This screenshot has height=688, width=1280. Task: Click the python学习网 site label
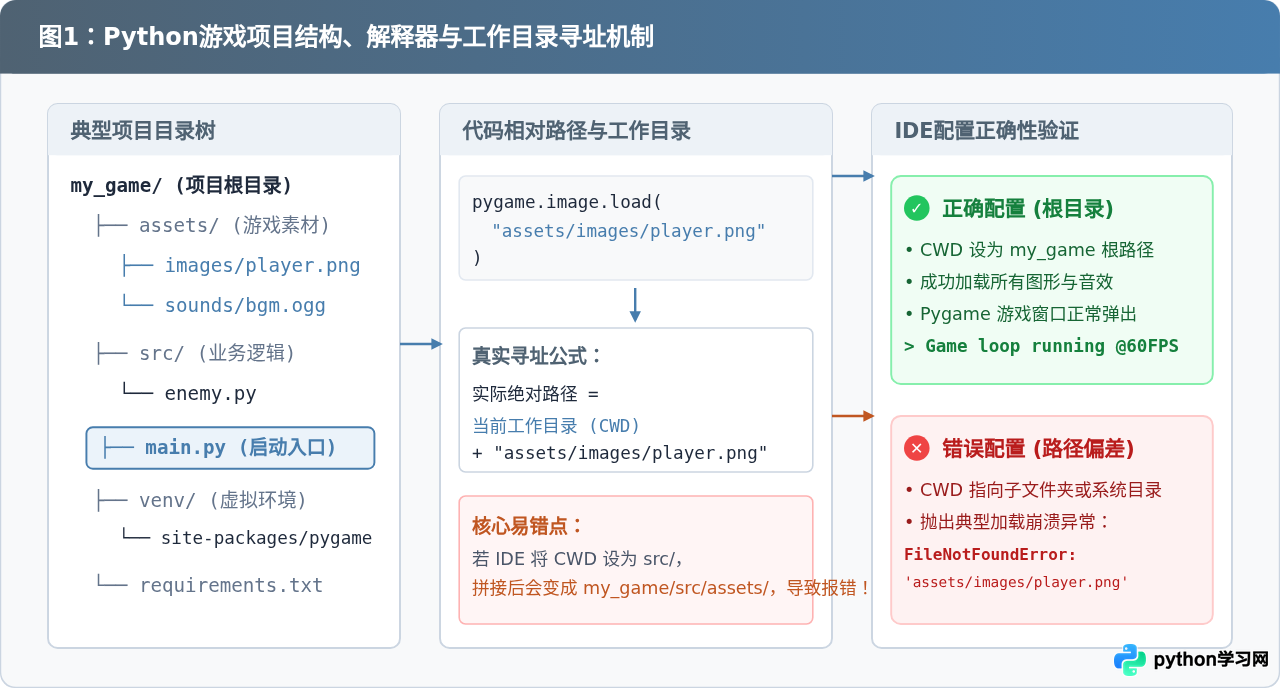tap(1211, 660)
